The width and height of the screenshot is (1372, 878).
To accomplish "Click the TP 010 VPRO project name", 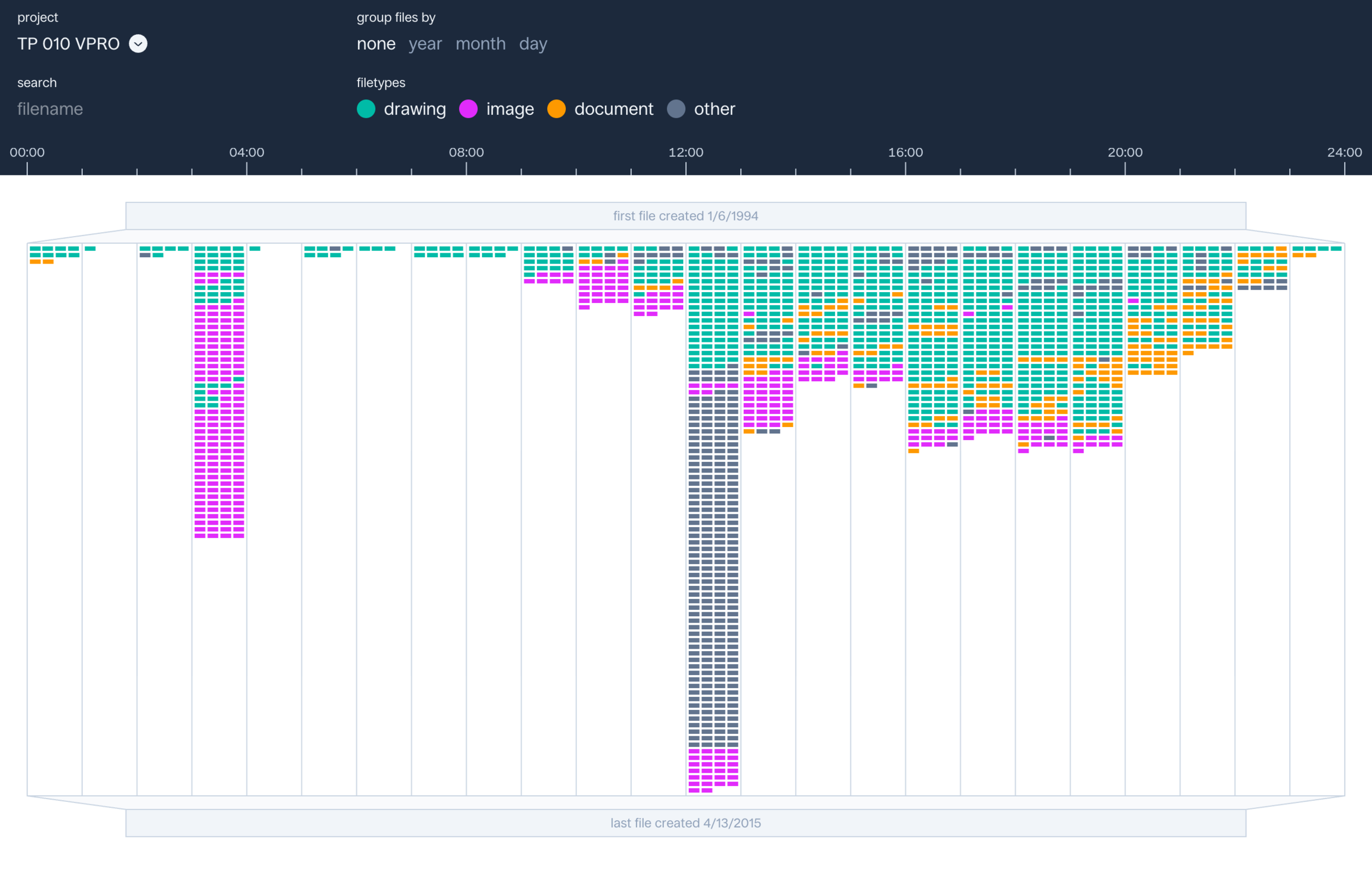I will (68, 44).
